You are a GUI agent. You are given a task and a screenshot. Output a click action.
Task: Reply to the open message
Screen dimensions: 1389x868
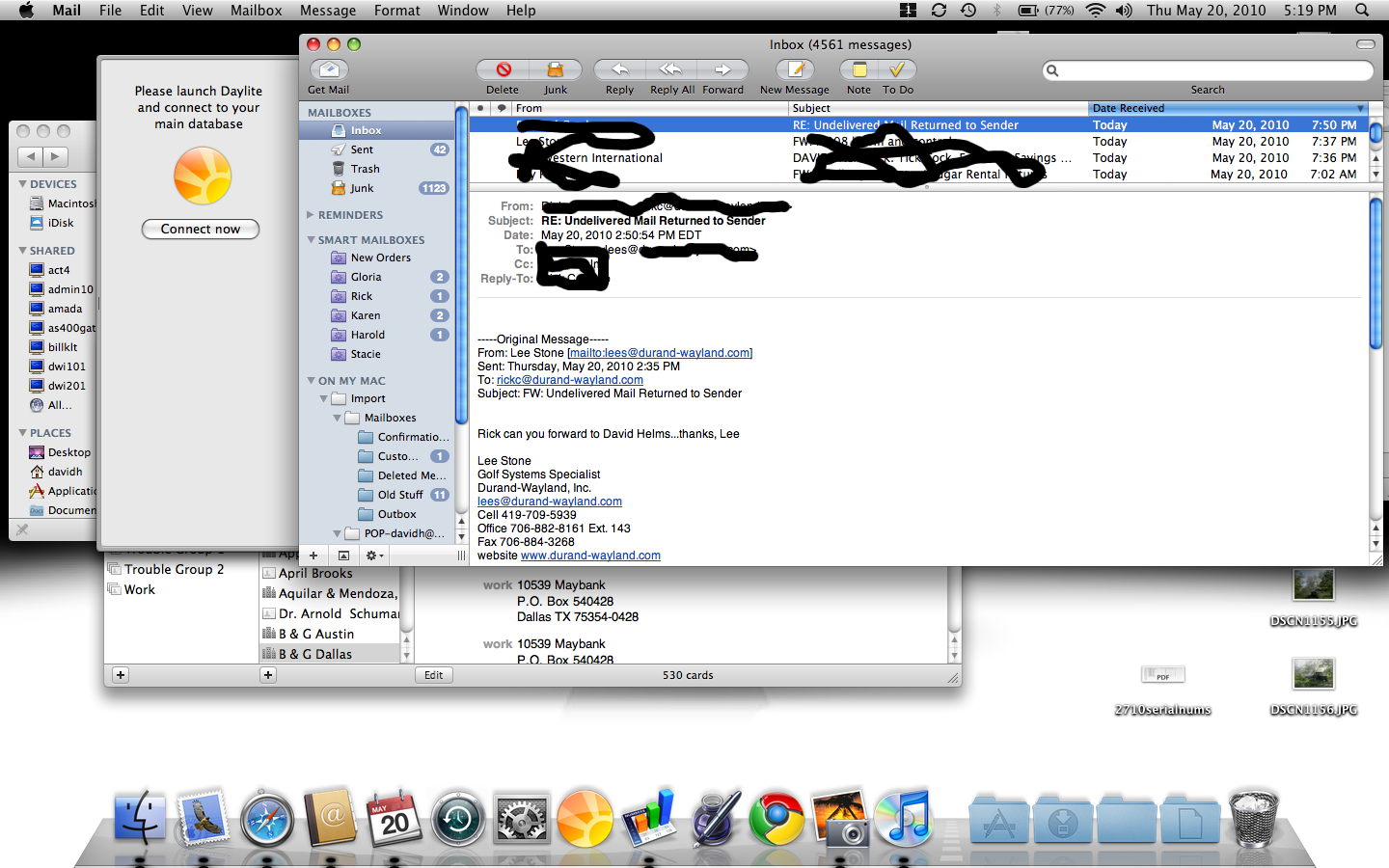[619, 69]
